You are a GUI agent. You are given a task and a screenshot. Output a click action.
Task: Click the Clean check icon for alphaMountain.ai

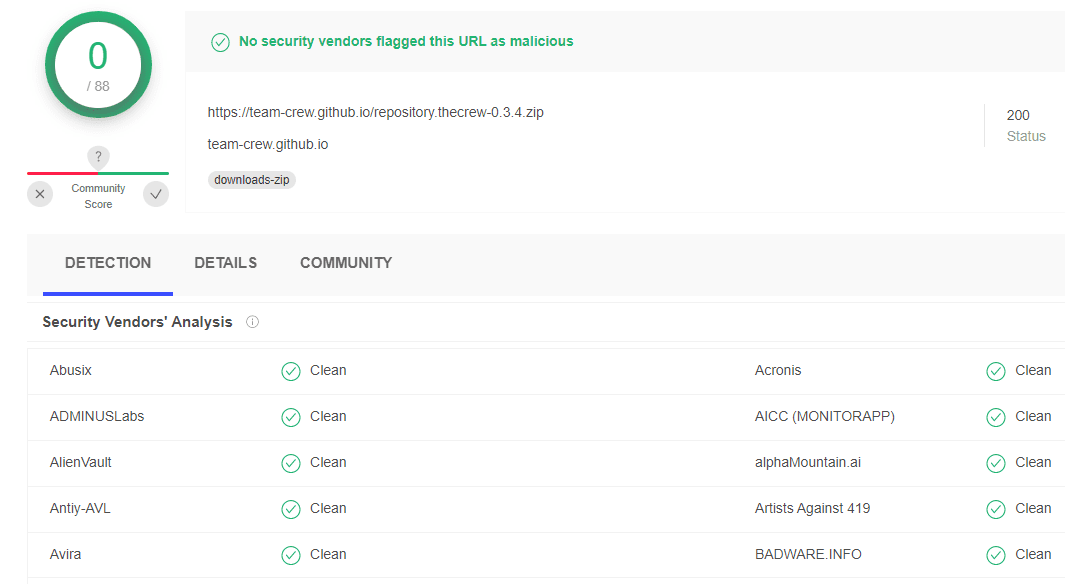[x=996, y=463]
